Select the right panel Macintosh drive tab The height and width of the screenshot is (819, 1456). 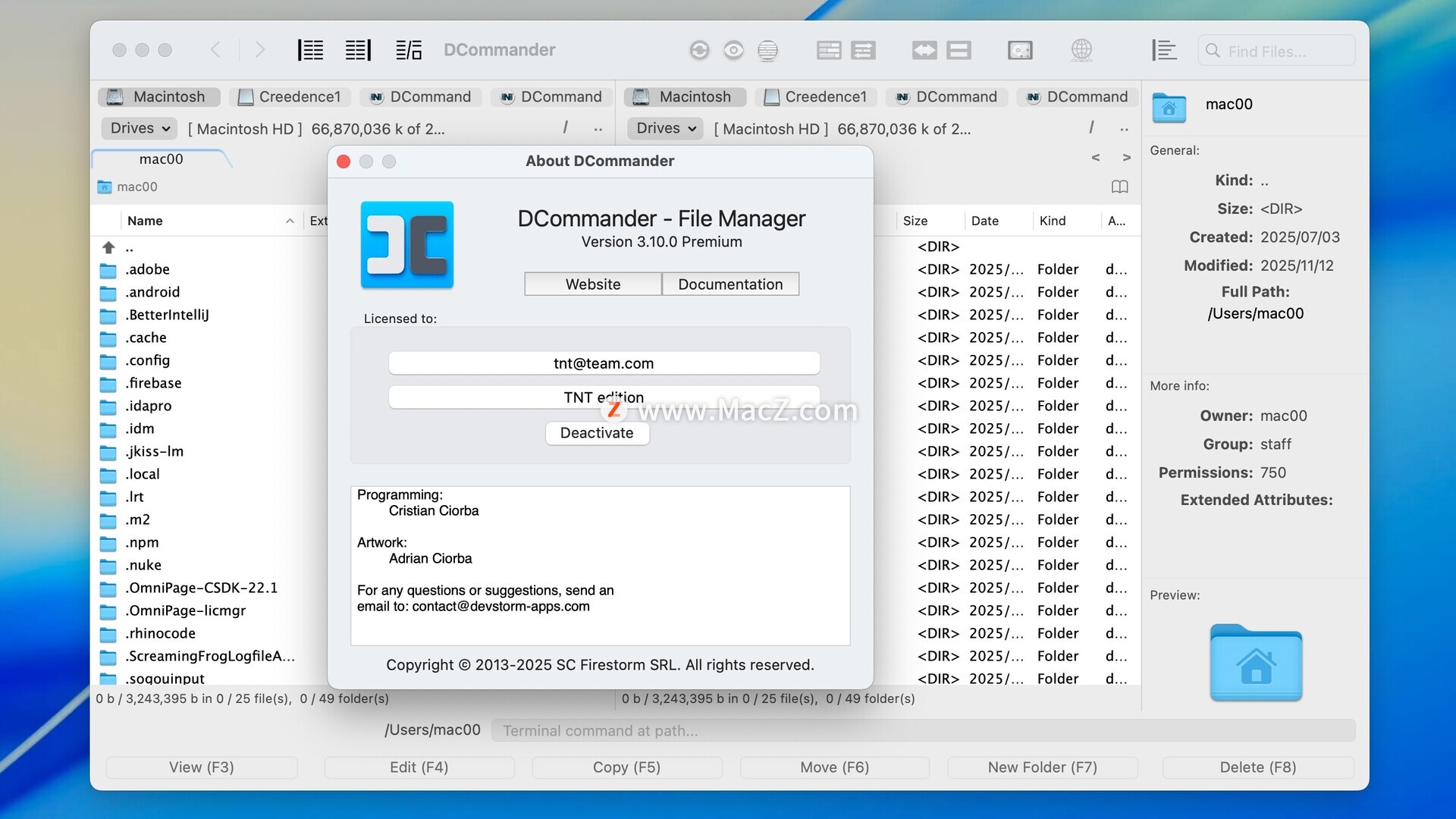685,96
